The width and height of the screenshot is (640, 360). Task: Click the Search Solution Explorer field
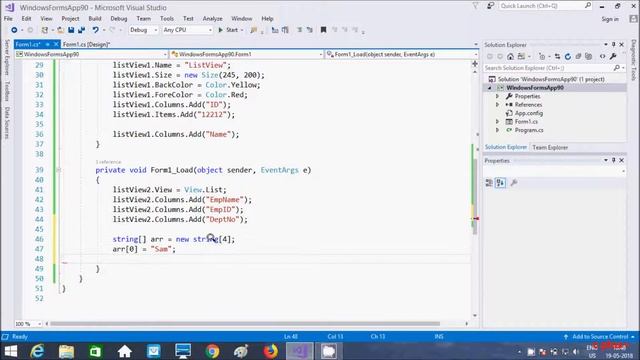554,68
